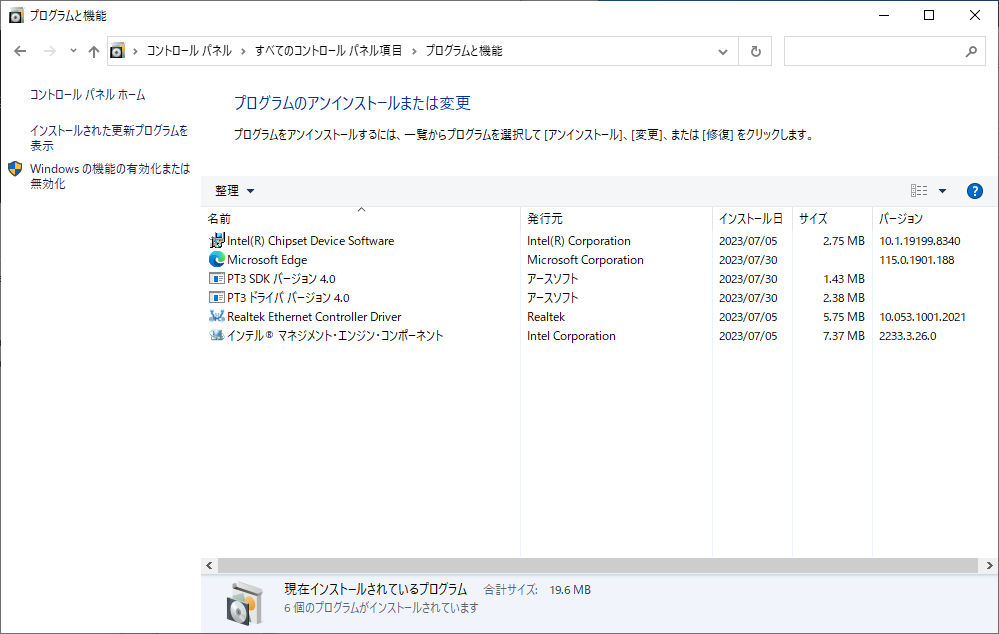The width and height of the screenshot is (999, 634).
Task: Sort list by サイズ column header
Action: [832, 219]
